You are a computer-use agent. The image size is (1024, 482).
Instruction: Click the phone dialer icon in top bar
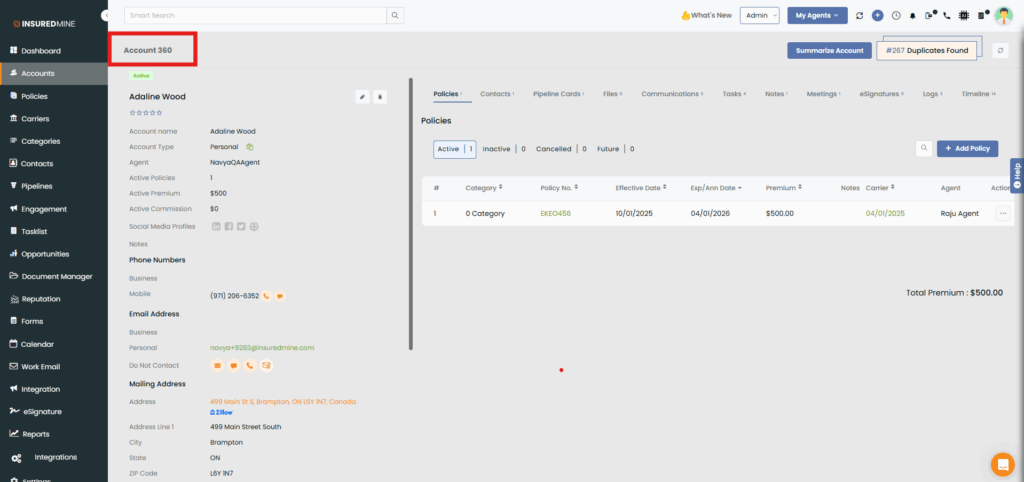pyautogui.click(x=946, y=16)
